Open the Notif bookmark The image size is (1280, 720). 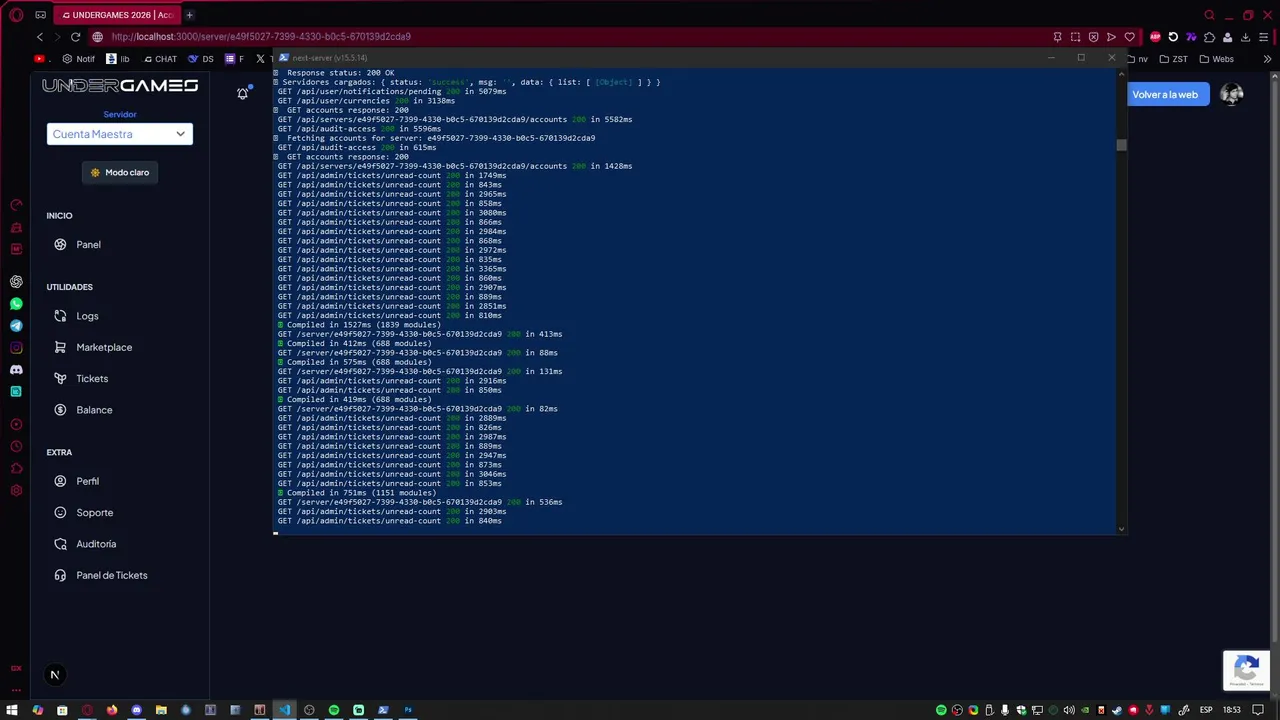(x=79, y=59)
